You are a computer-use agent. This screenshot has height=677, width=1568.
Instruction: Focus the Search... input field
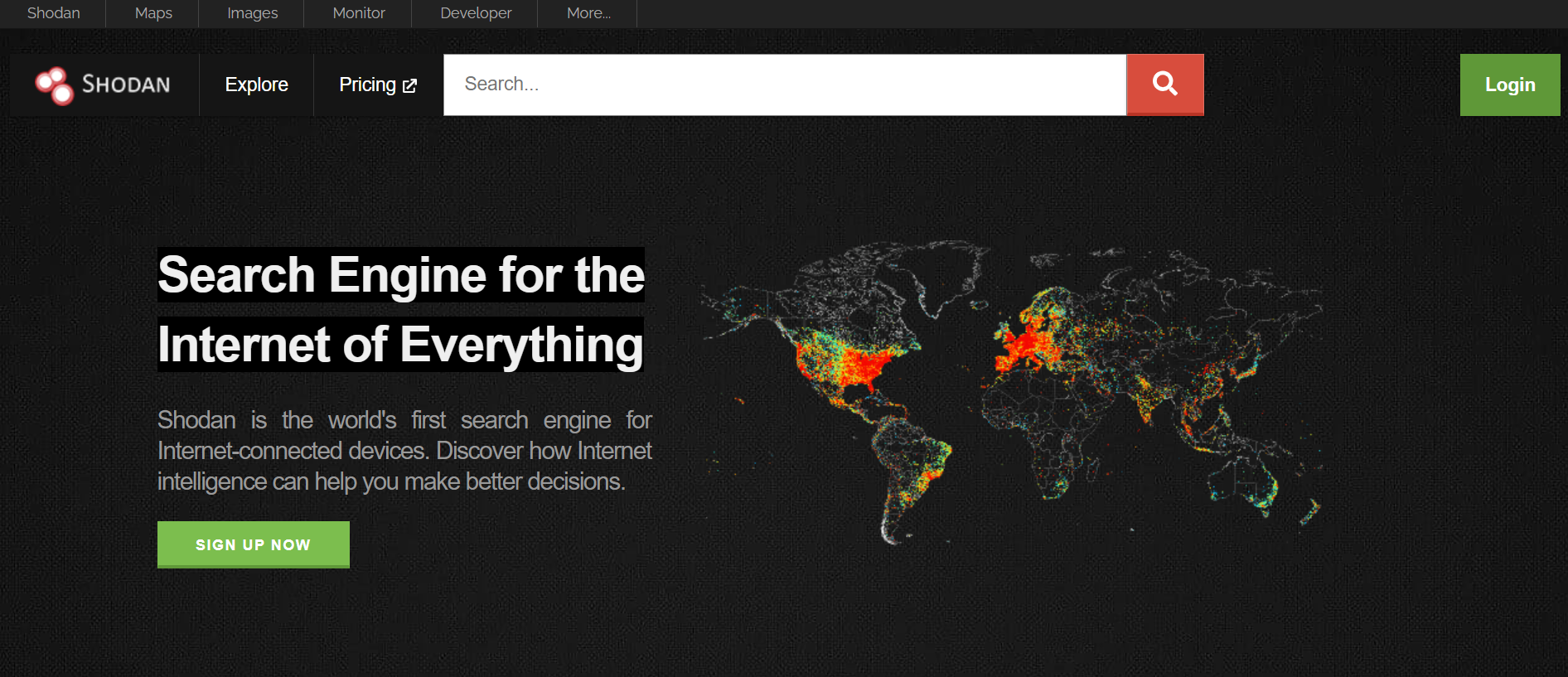click(785, 85)
